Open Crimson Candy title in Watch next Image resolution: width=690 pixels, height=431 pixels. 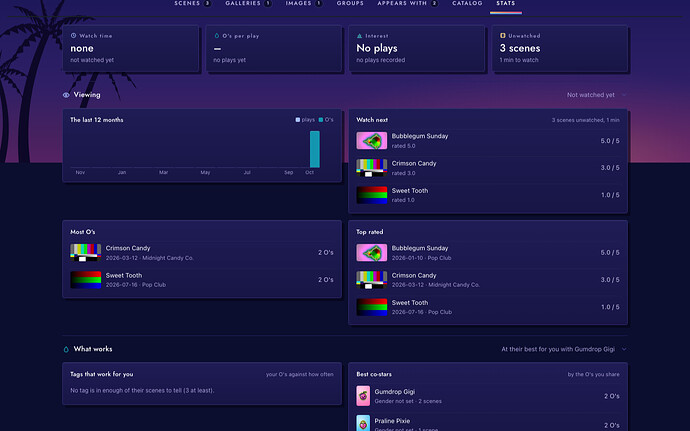pyautogui.click(x=414, y=163)
